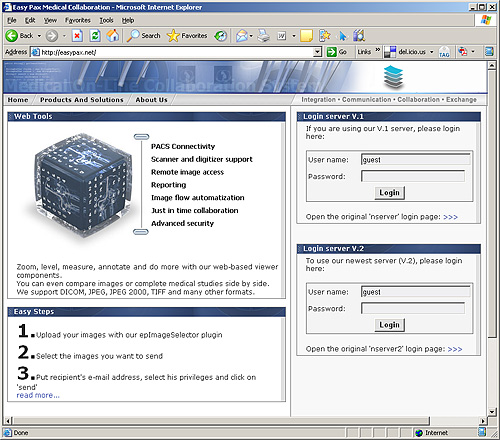Click the page-with-star toolbar icon
Image resolution: width=500 pixels, height=440 pixels.
click(x=324, y=36)
